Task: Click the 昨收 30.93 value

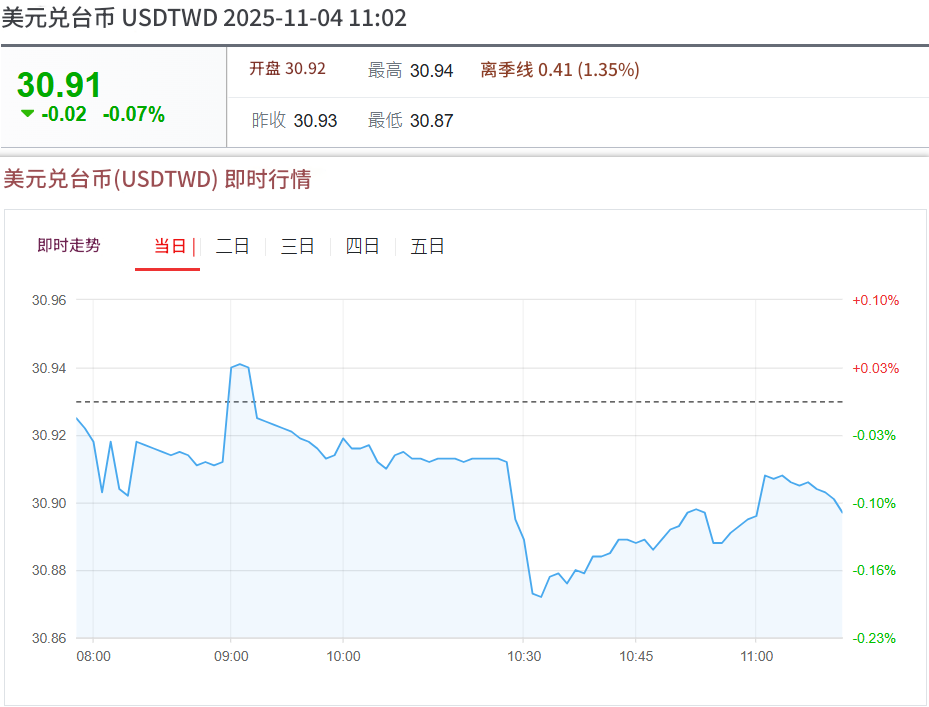Action: pyautogui.click(x=294, y=121)
